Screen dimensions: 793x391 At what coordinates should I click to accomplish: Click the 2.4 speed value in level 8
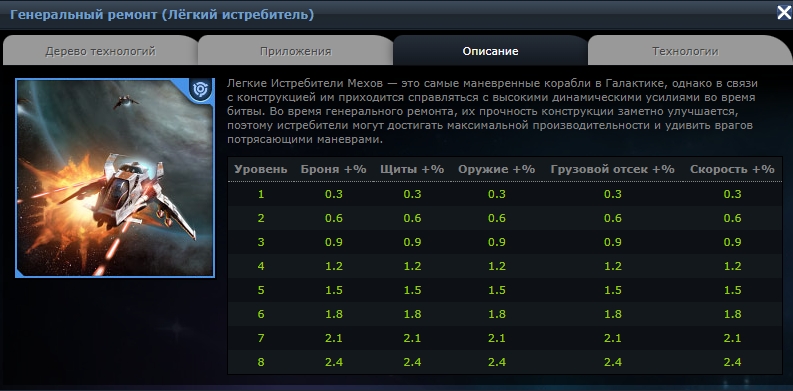click(732, 362)
